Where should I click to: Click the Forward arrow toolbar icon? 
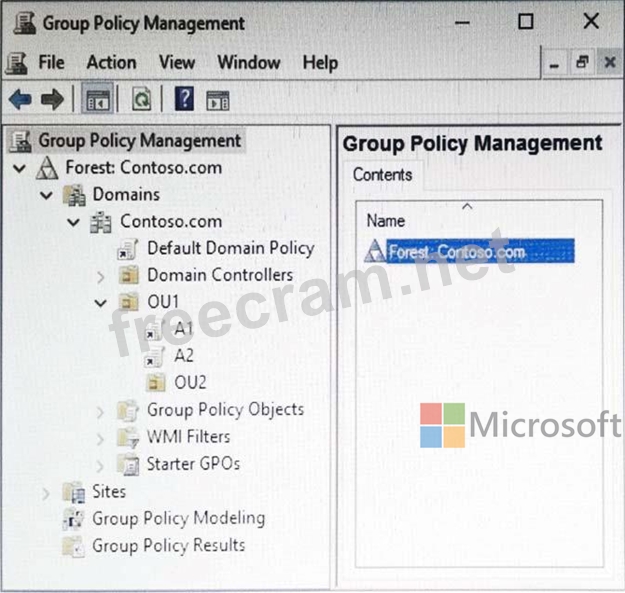click(52, 99)
